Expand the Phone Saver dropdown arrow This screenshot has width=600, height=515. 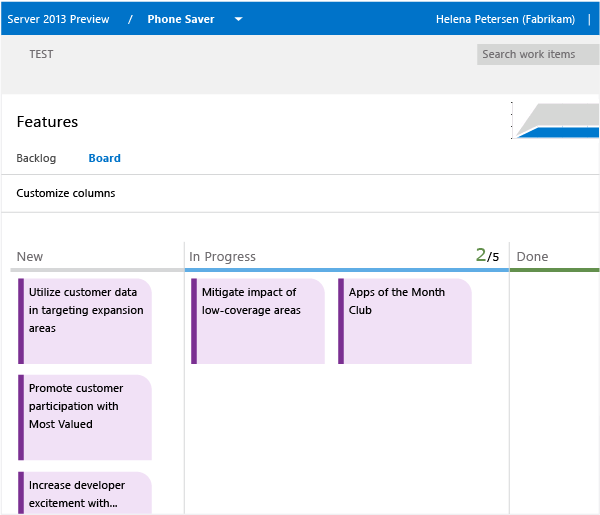pos(238,19)
